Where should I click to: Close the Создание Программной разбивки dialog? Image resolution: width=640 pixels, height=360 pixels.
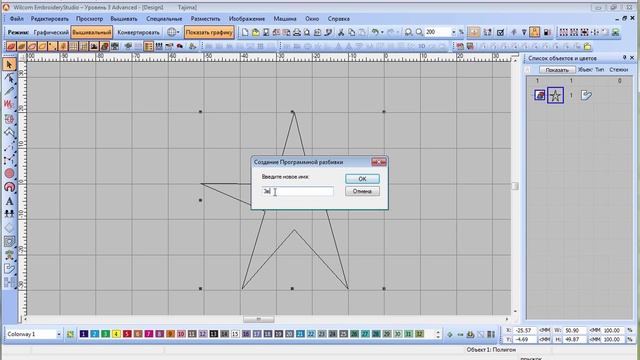379,162
